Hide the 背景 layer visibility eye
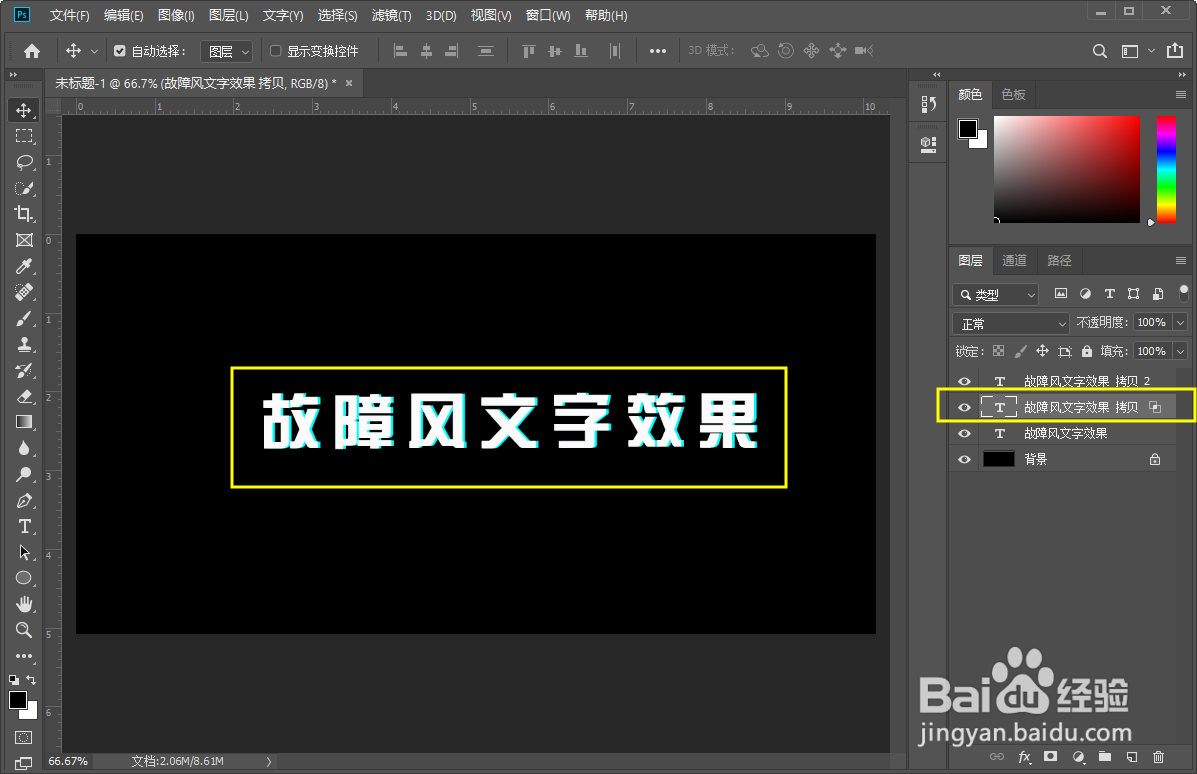 point(963,458)
